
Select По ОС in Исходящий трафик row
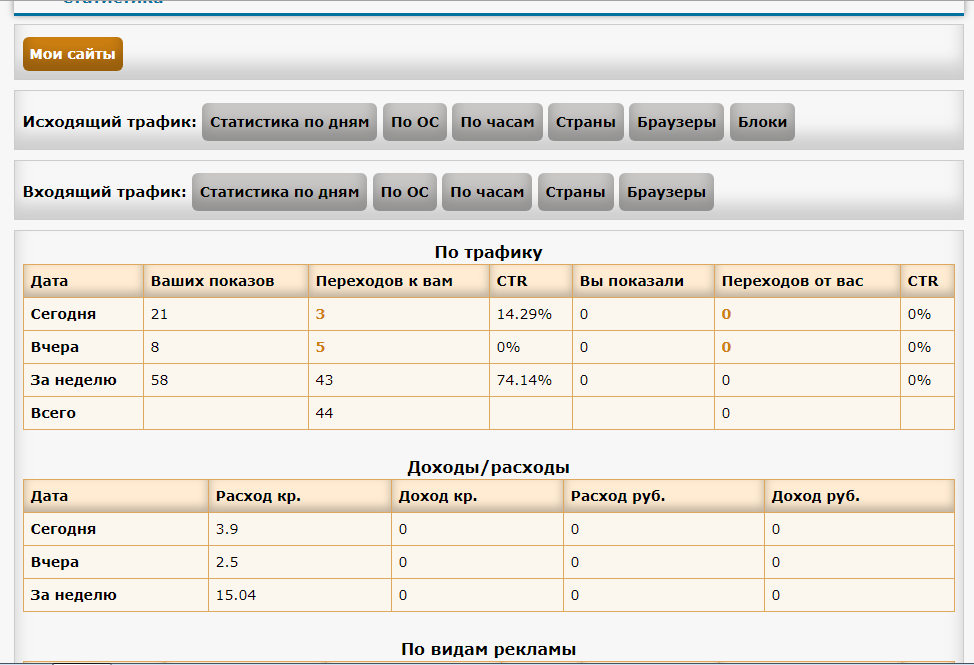415,122
